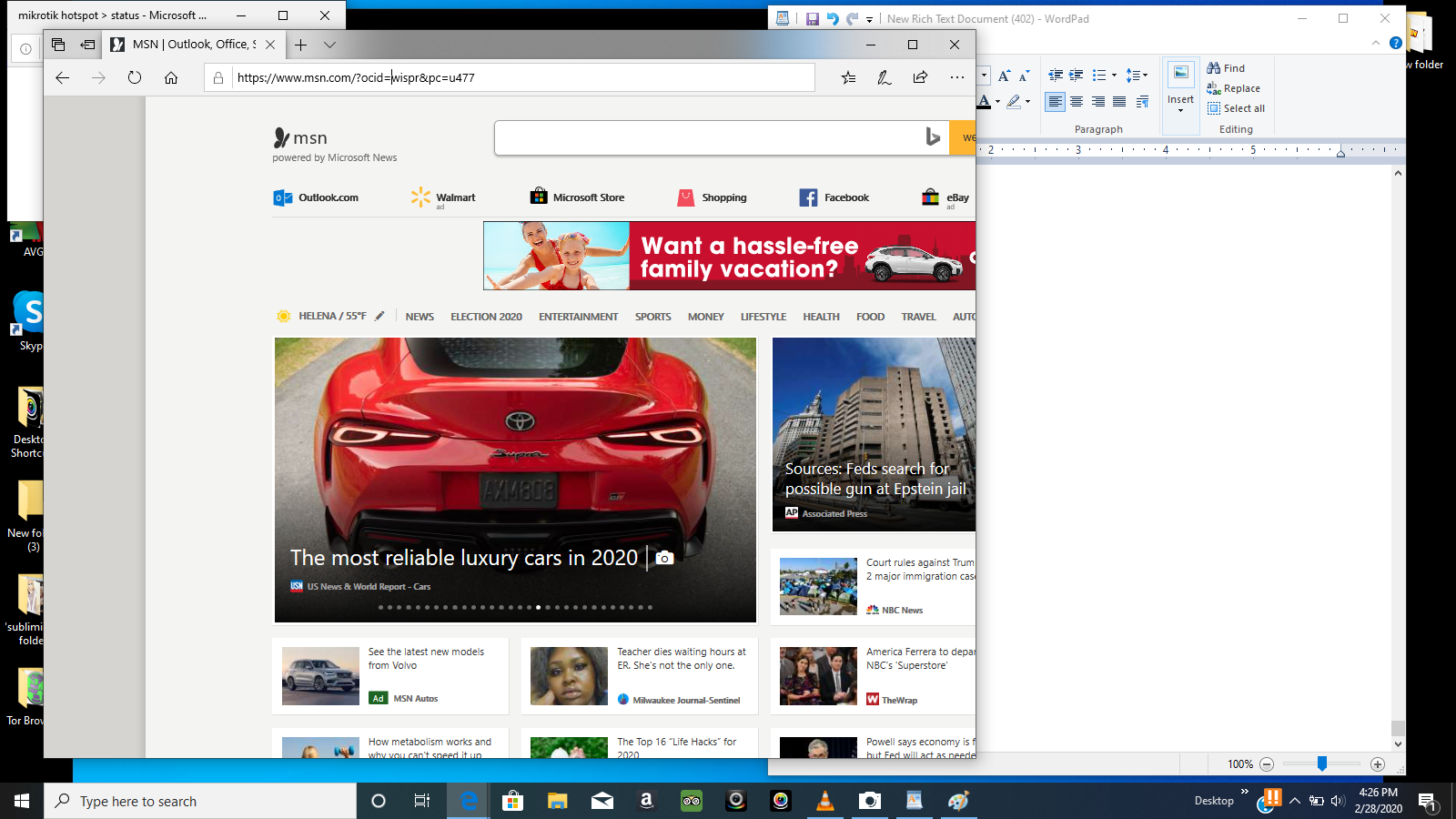
Task: Expand the font color dropdown arrow
Action: [998, 102]
